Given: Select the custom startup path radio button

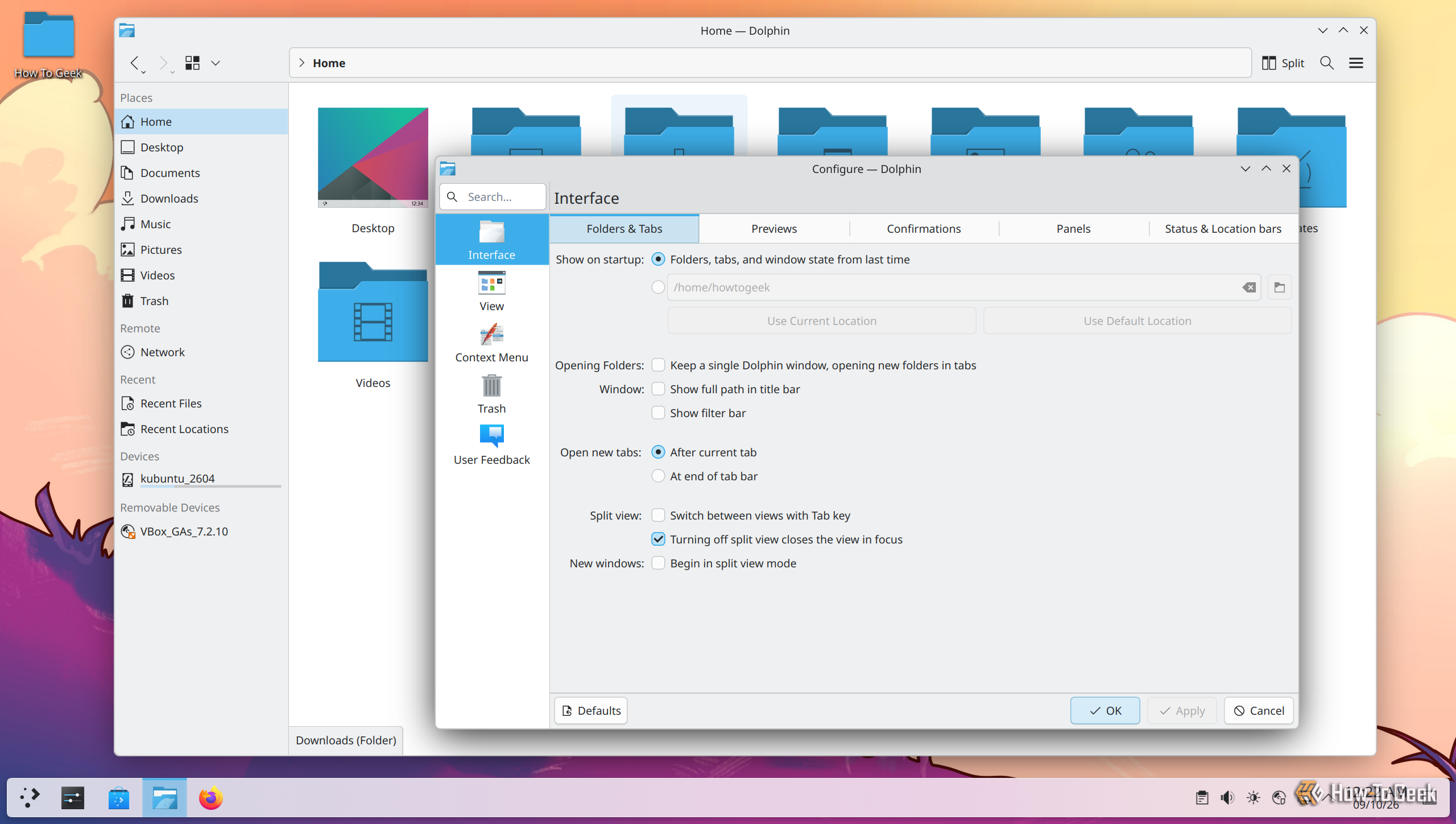Looking at the screenshot, I should click(x=658, y=287).
